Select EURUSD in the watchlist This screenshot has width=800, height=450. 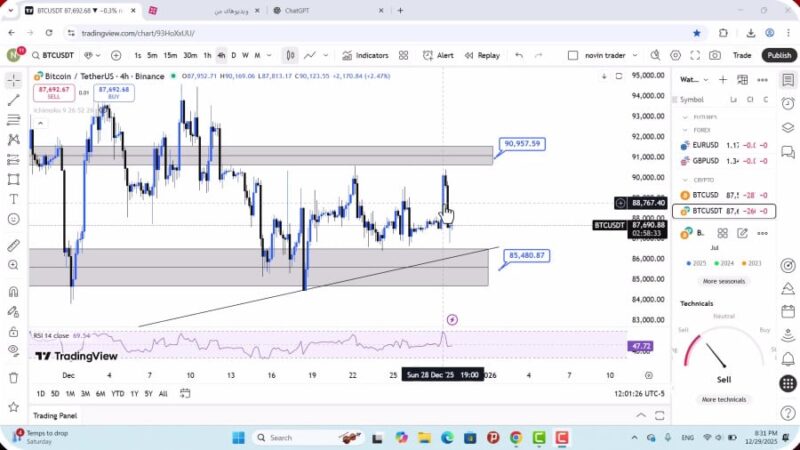[705, 145]
